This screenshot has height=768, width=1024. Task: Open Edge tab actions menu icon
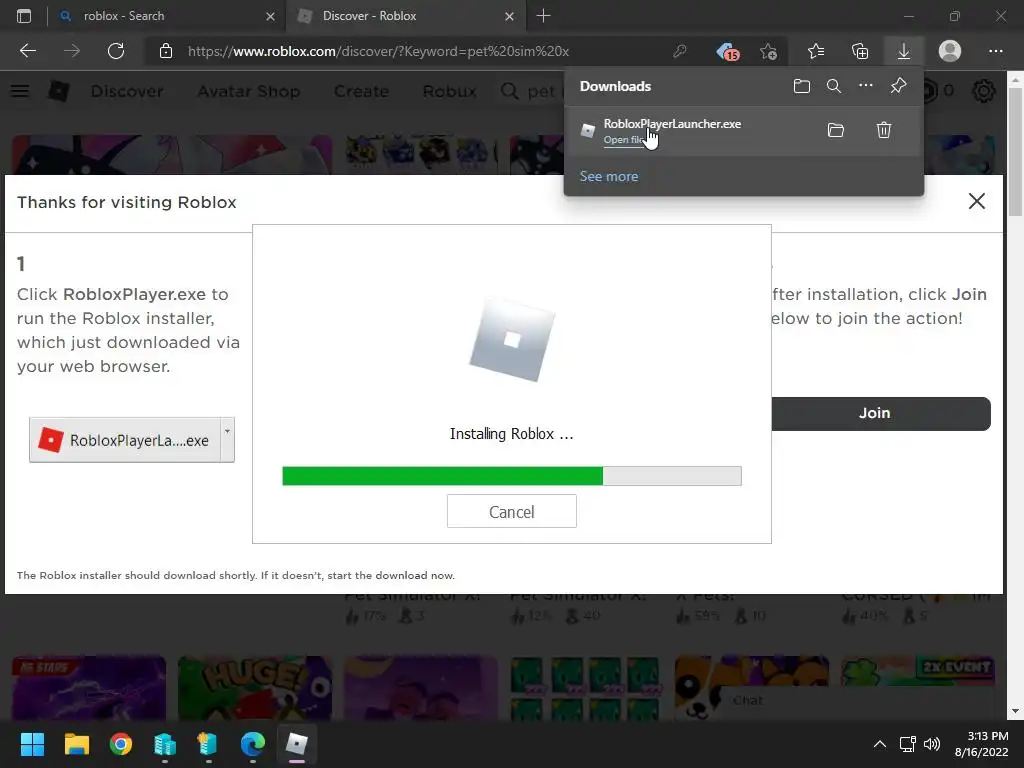coord(24,16)
